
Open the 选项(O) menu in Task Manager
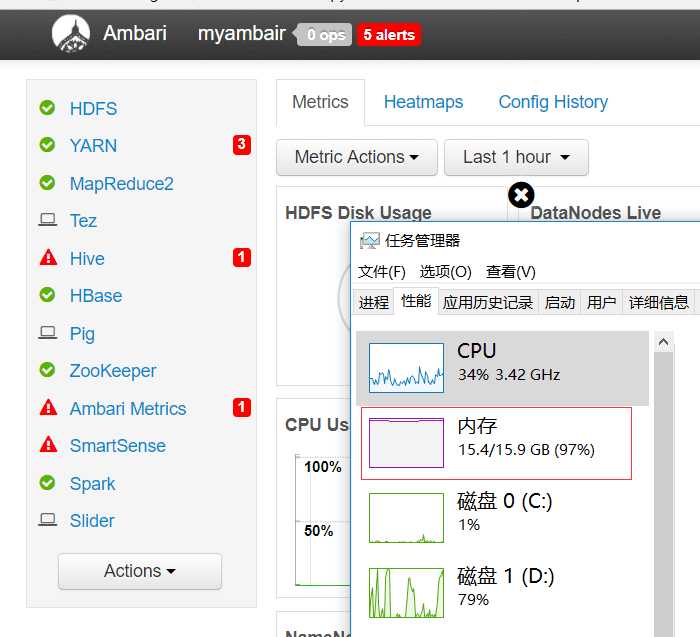coord(445,271)
